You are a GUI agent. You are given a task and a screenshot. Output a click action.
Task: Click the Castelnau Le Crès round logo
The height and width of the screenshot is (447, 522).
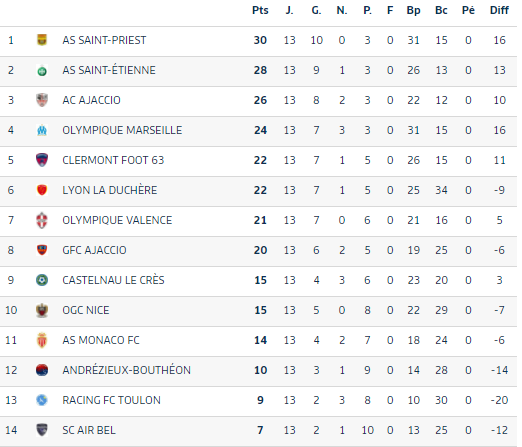[42, 280]
